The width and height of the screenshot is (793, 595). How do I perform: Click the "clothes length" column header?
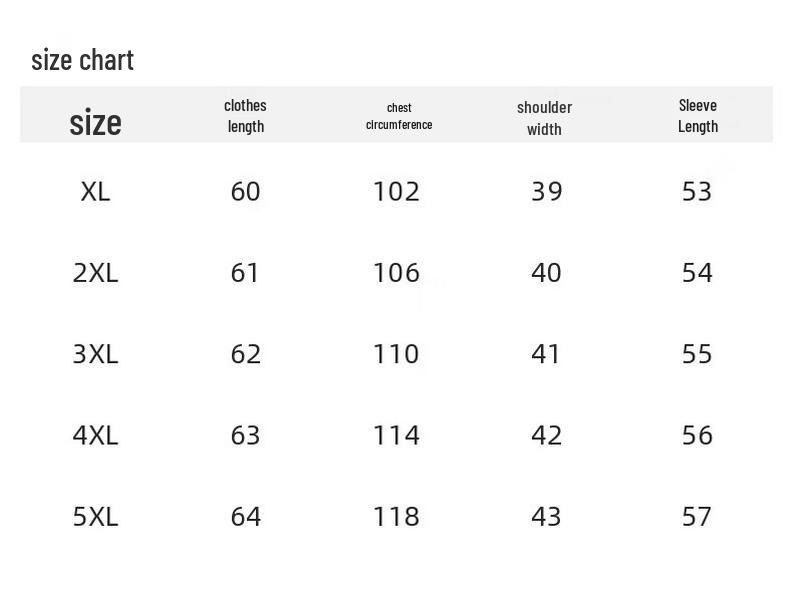pos(245,115)
